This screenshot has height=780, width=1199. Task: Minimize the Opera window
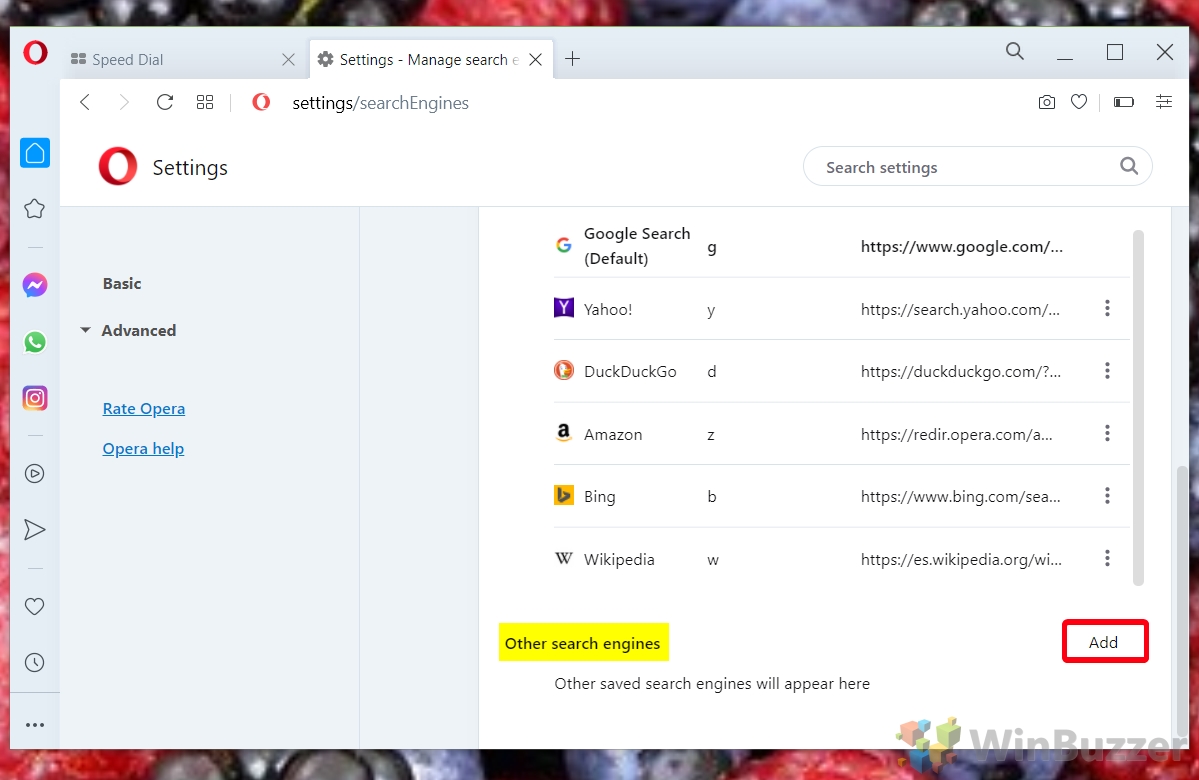pyautogui.click(x=1064, y=57)
